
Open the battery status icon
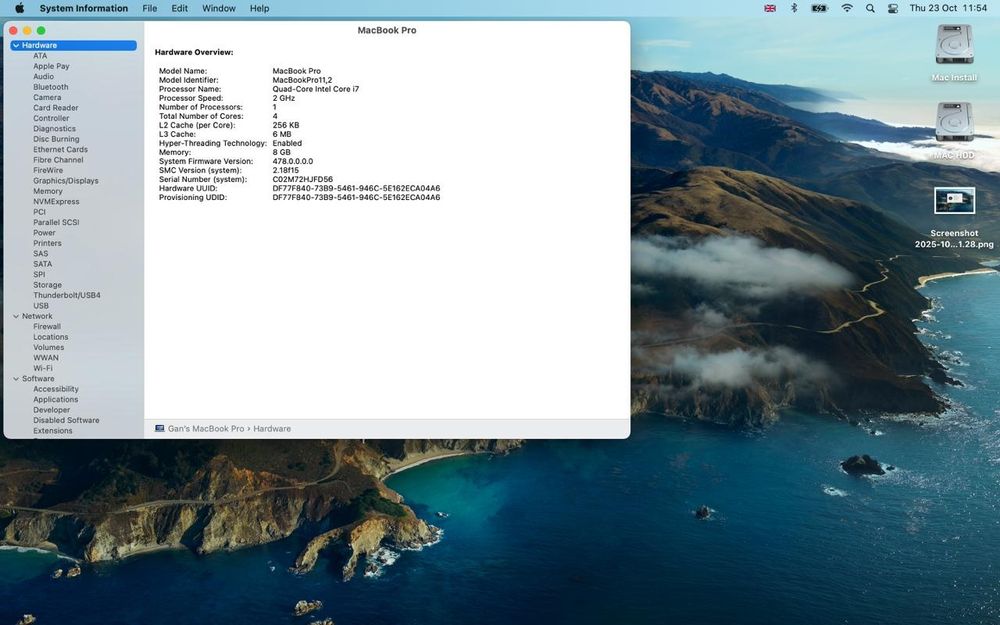click(x=819, y=8)
